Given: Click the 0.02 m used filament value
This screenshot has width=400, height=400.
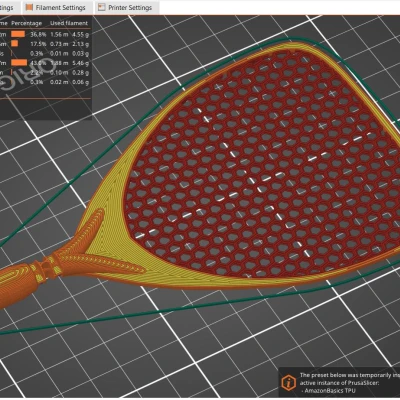Looking at the screenshot, I should (x=59, y=82).
